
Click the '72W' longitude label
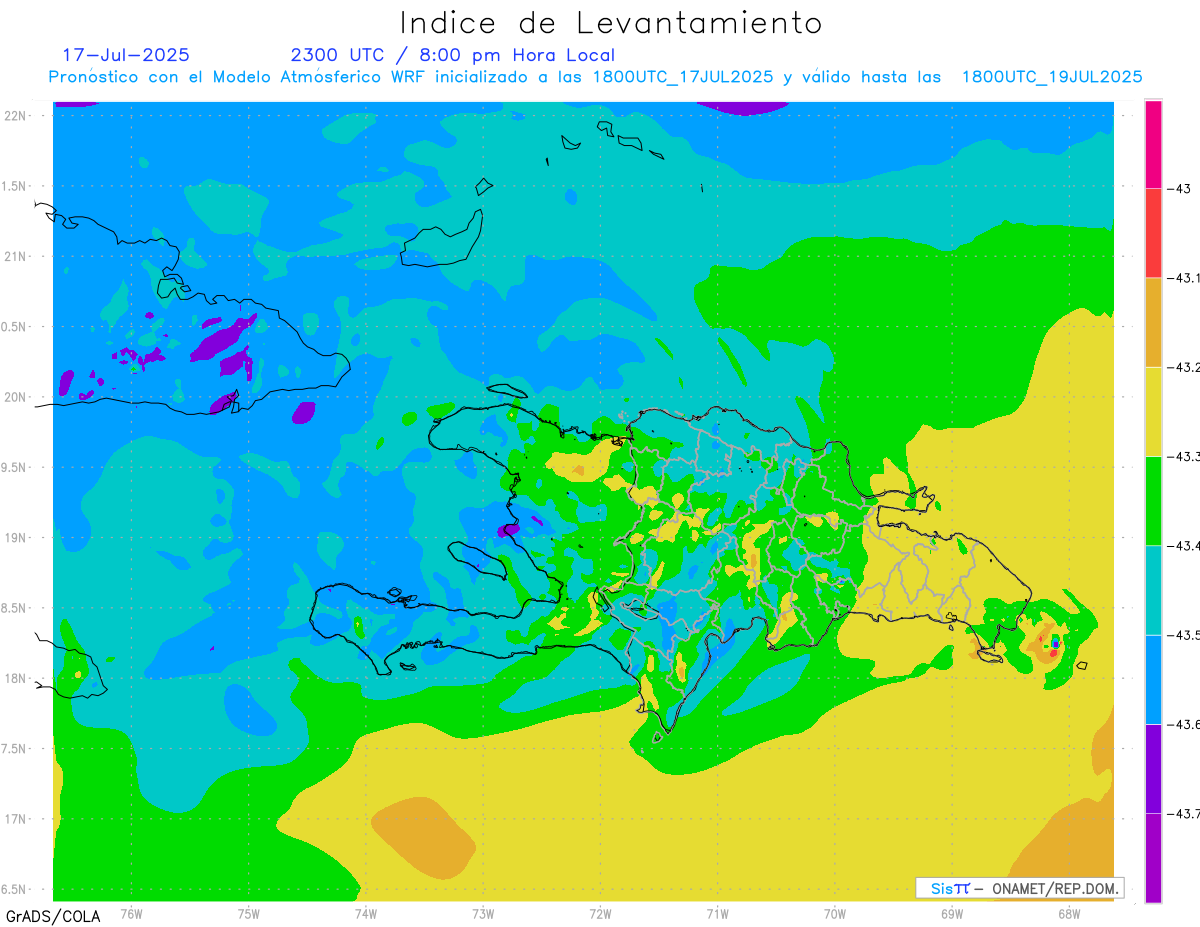[600, 914]
